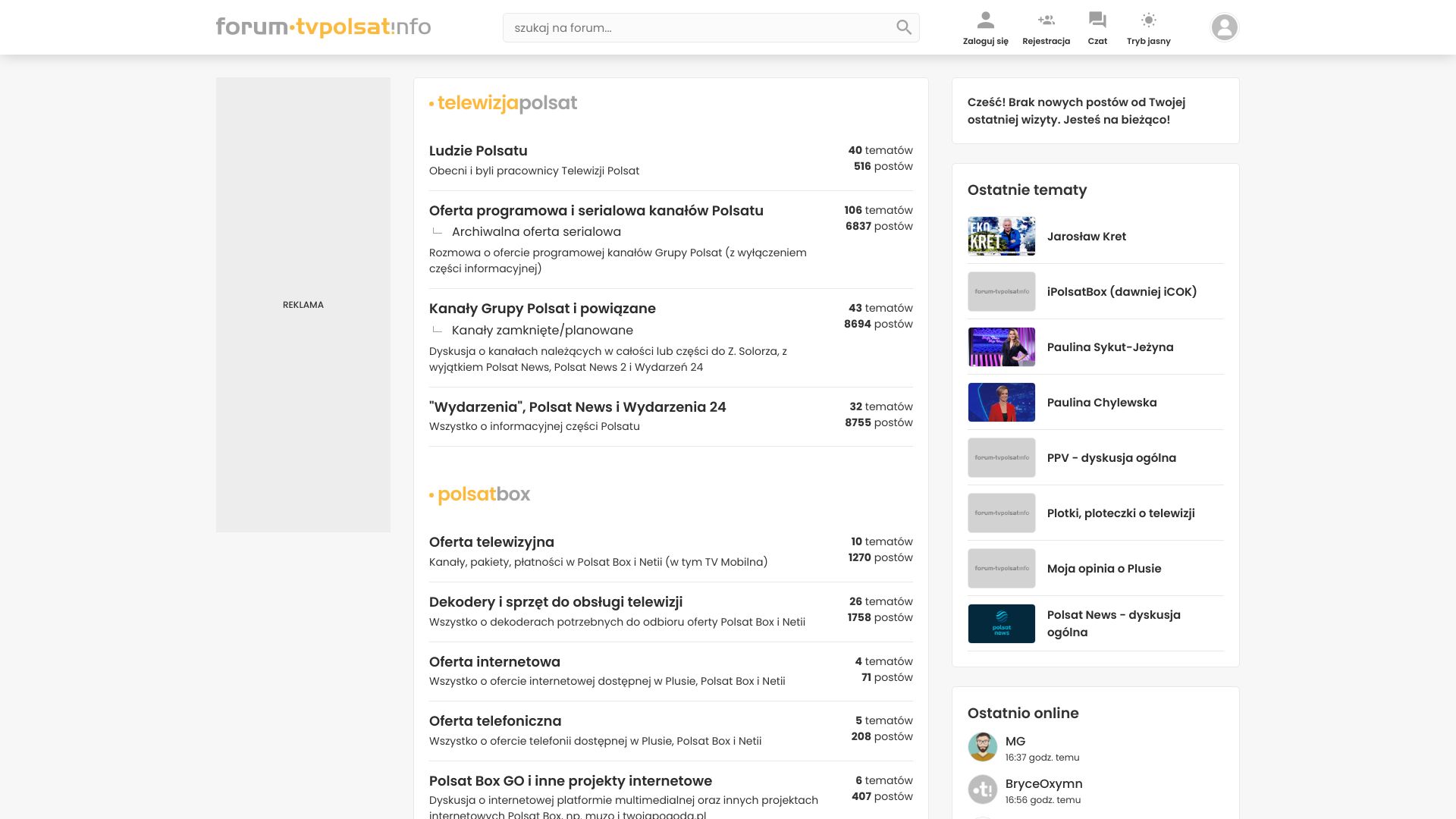Viewport: 1456px width, 819px height.
Task: Click the '26 tematów' count for Dekodery
Action: tap(880, 602)
